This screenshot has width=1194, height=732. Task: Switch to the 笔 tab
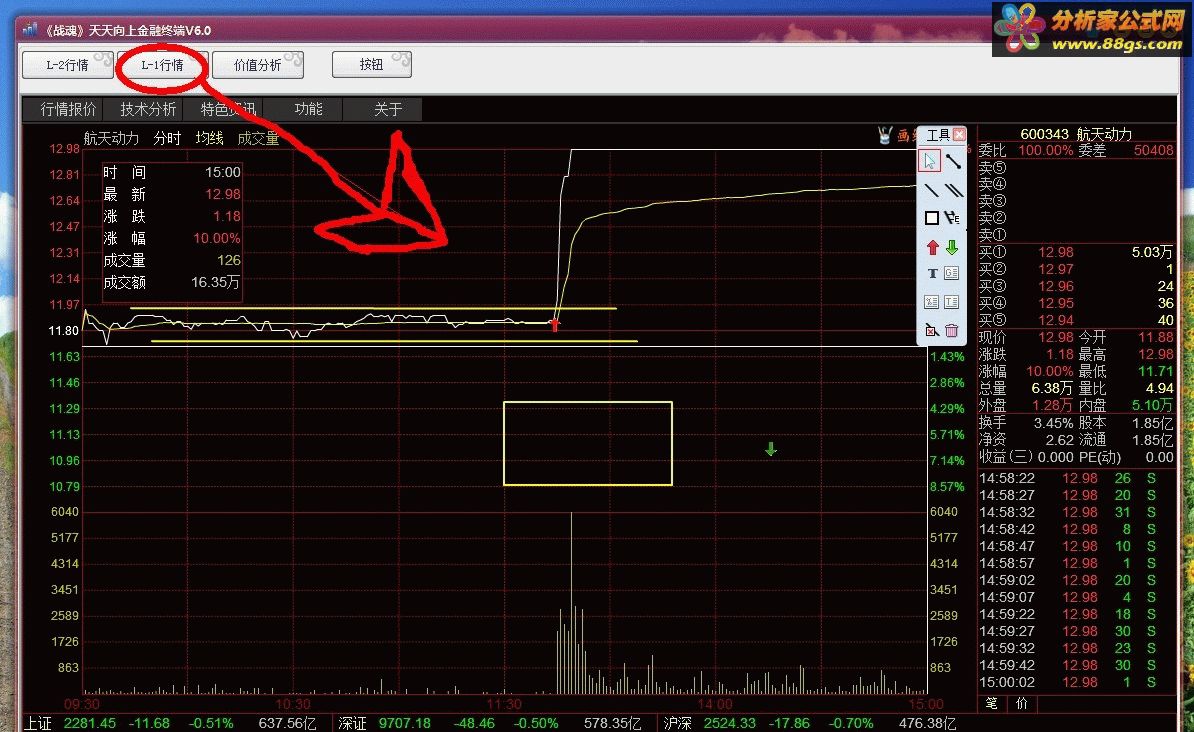click(991, 703)
